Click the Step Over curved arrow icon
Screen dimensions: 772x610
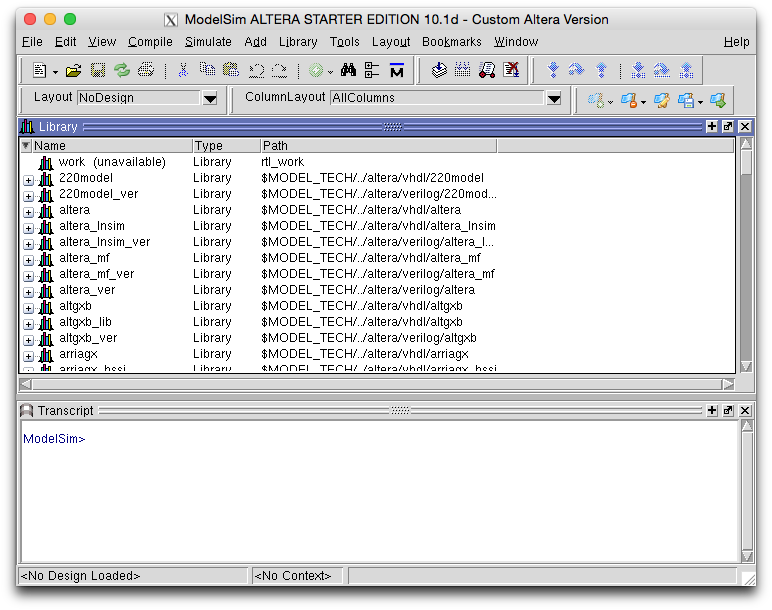pos(576,70)
